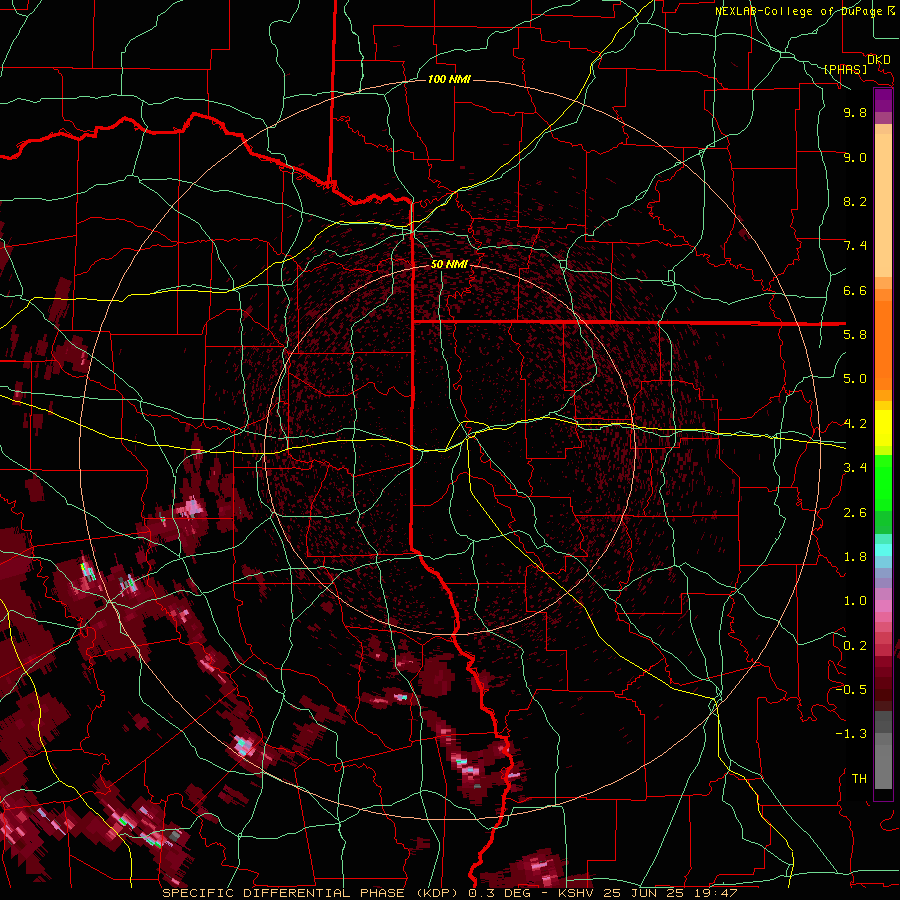Select the 7.4 value on the KDP scale
The height and width of the screenshot is (900, 900).
click(x=855, y=246)
